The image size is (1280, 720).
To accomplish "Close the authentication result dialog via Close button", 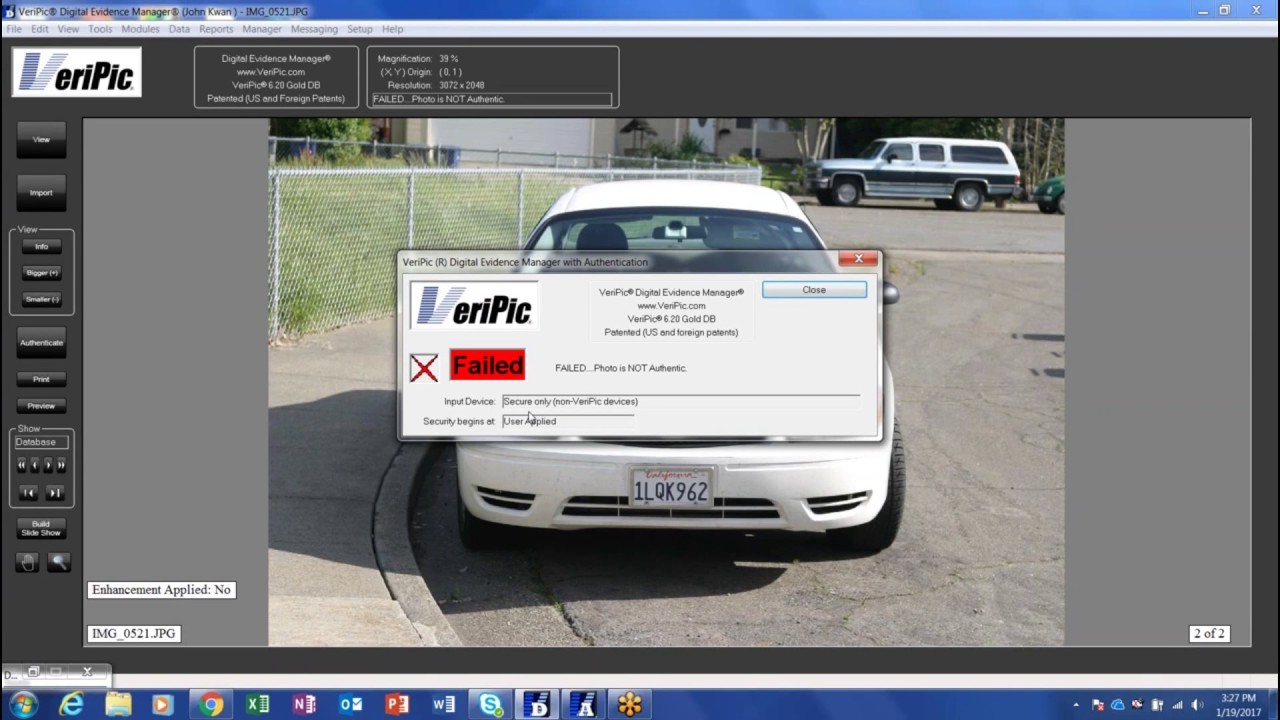I will pos(814,290).
